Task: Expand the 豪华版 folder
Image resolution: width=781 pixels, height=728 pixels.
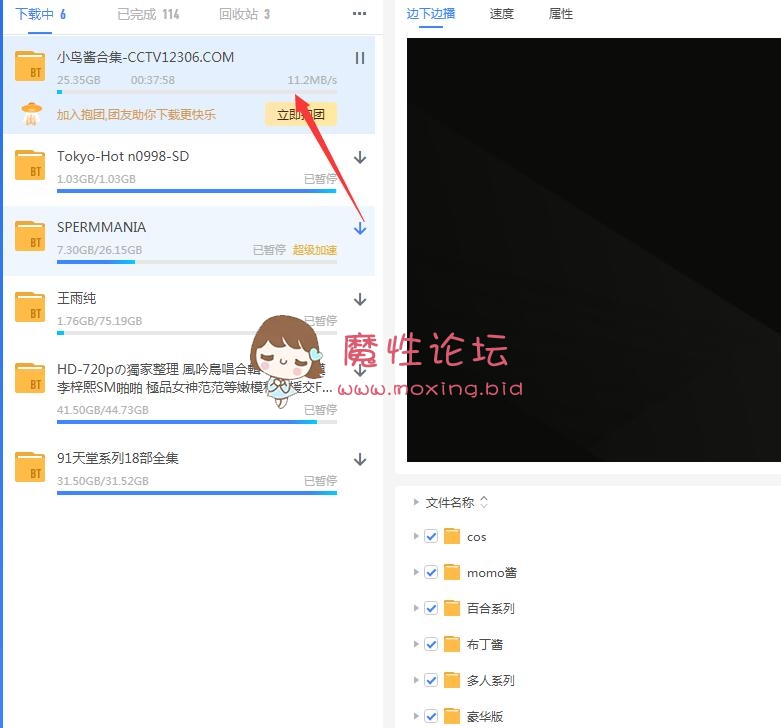Action: 416,716
